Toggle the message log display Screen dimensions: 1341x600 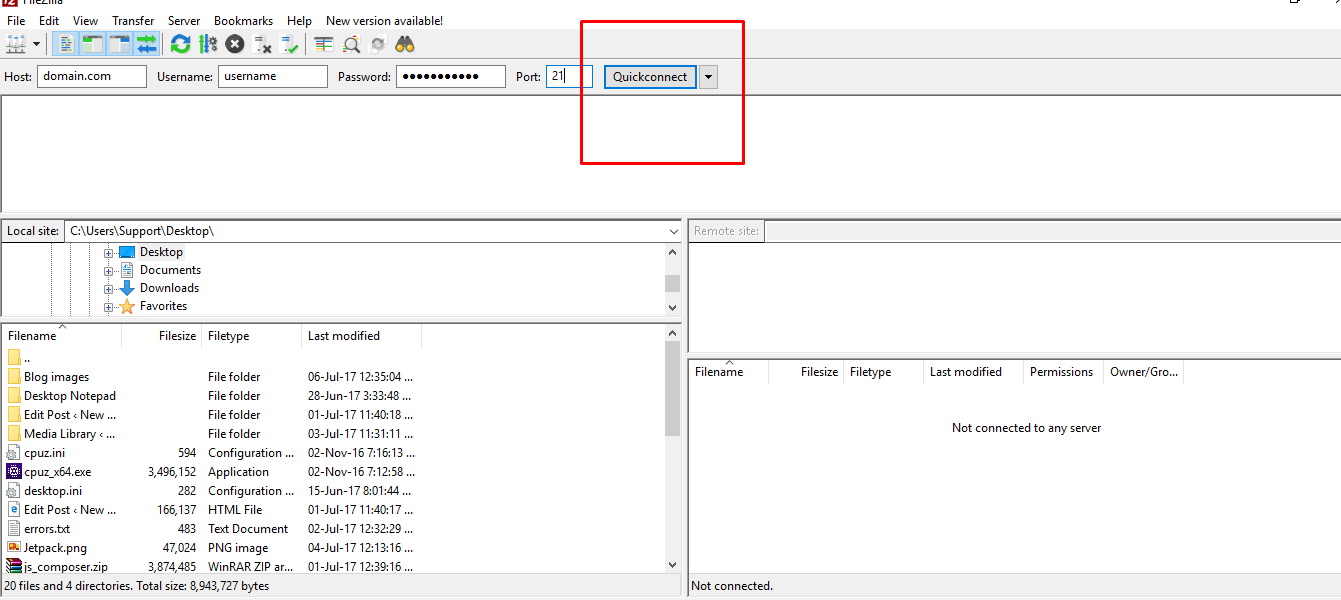(x=65, y=44)
